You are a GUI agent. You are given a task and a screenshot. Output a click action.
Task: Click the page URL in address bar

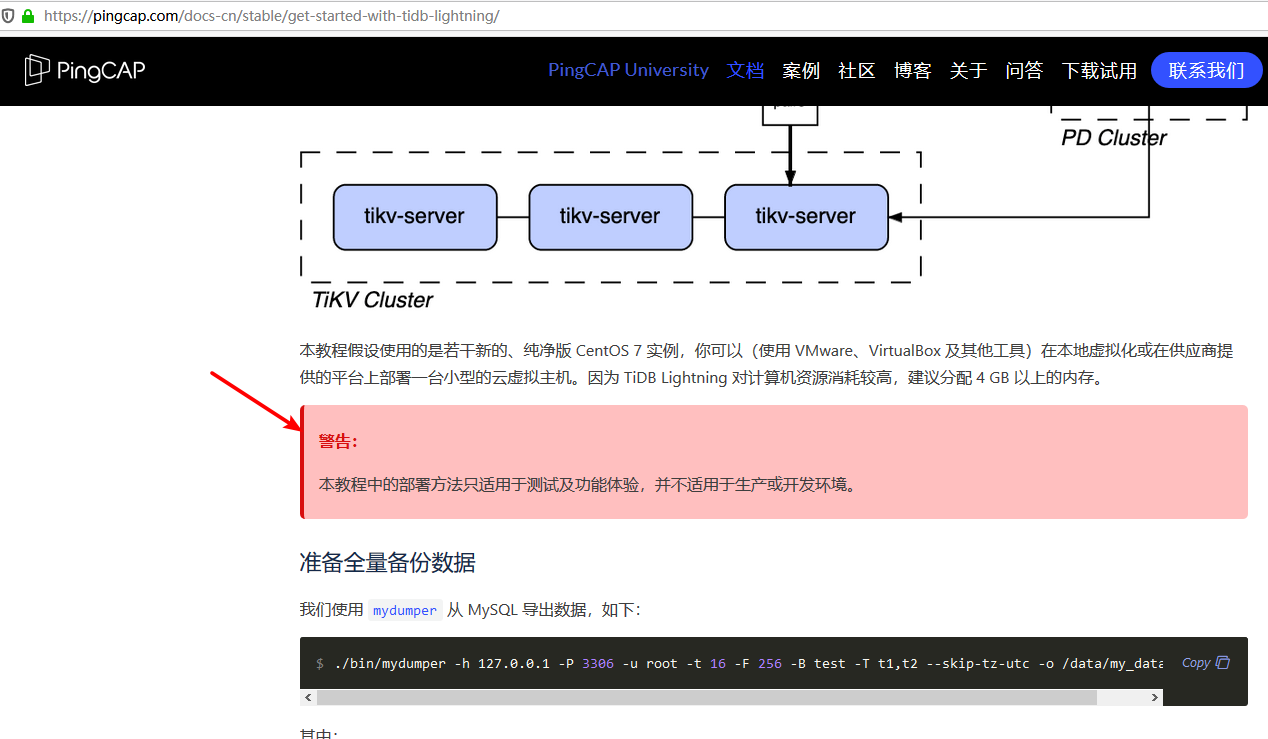pos(271,16)
